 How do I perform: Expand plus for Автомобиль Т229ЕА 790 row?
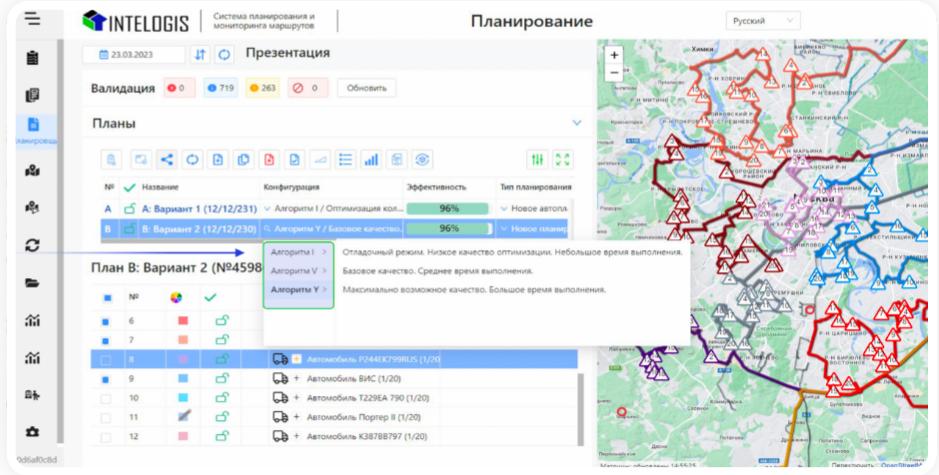[x=296, y=398]
